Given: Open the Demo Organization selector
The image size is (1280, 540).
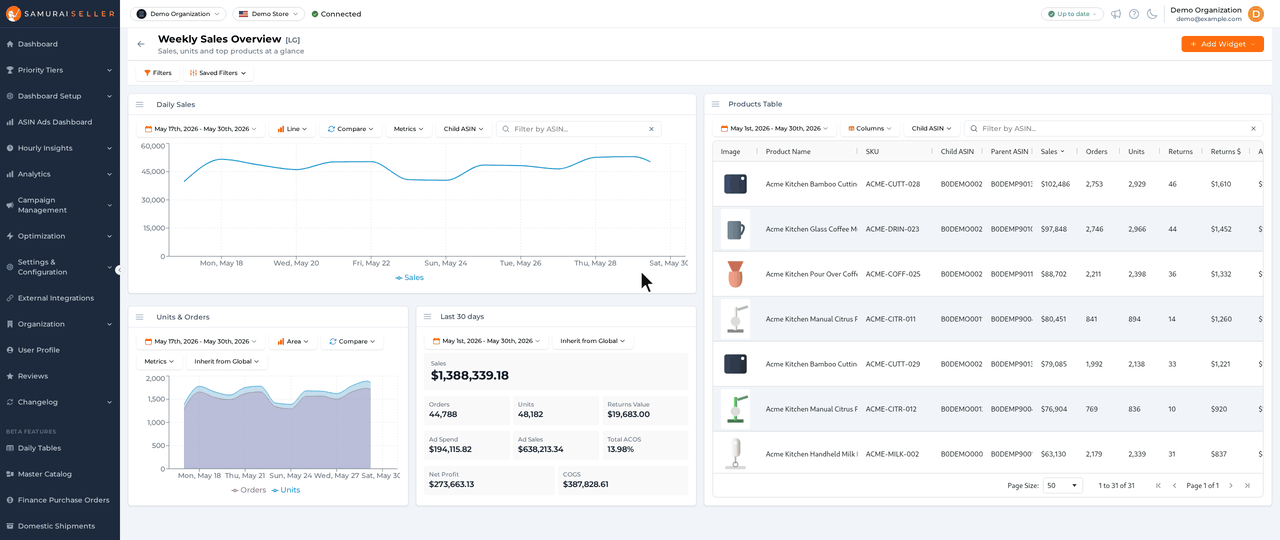Looking at the screenshot, I should coord(178,14).
